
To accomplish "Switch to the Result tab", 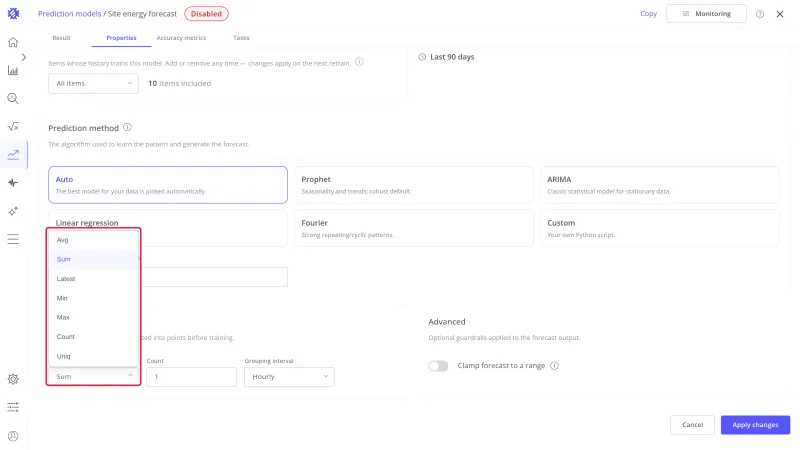I will [61, 38].
